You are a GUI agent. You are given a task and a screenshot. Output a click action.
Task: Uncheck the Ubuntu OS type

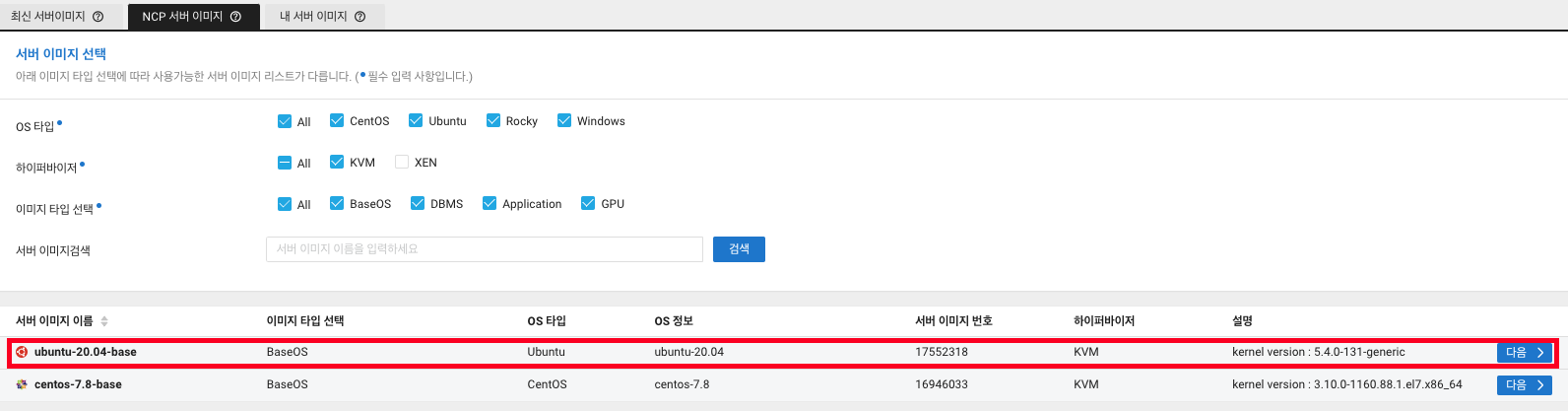[416, 120]
